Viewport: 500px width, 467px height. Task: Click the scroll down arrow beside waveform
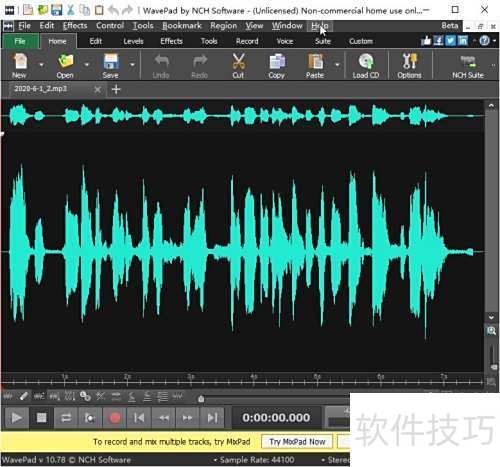coord(491,317)
